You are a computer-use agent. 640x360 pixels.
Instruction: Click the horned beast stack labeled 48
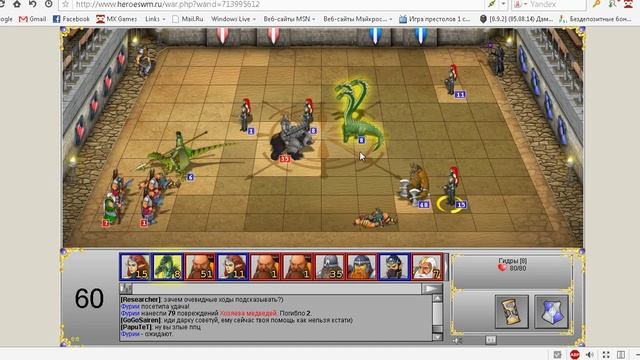[415, 186]
